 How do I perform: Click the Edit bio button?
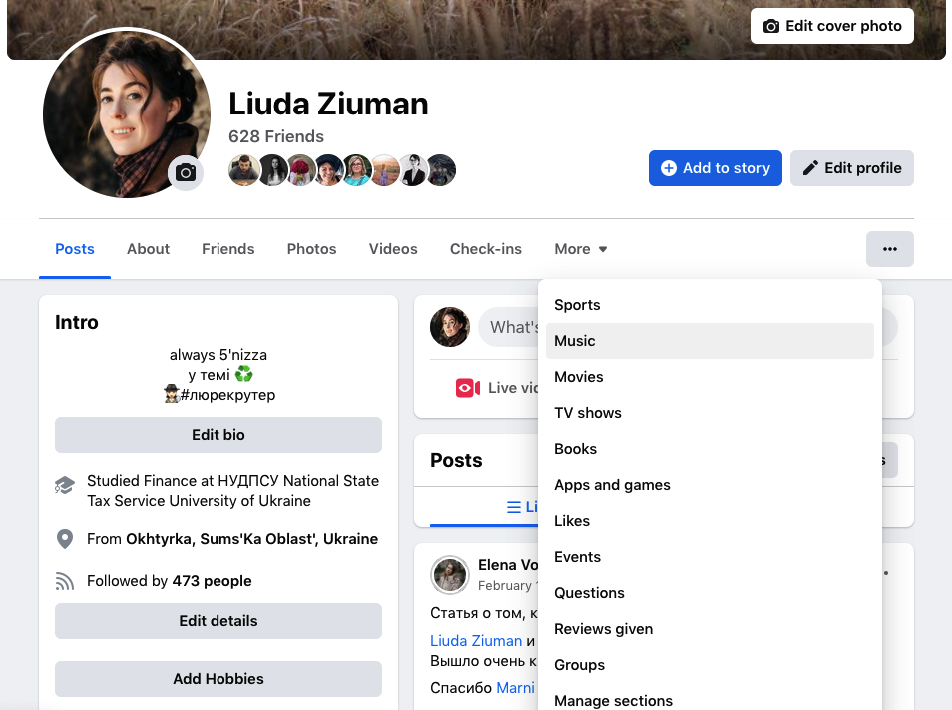click(x=219, y=435)
